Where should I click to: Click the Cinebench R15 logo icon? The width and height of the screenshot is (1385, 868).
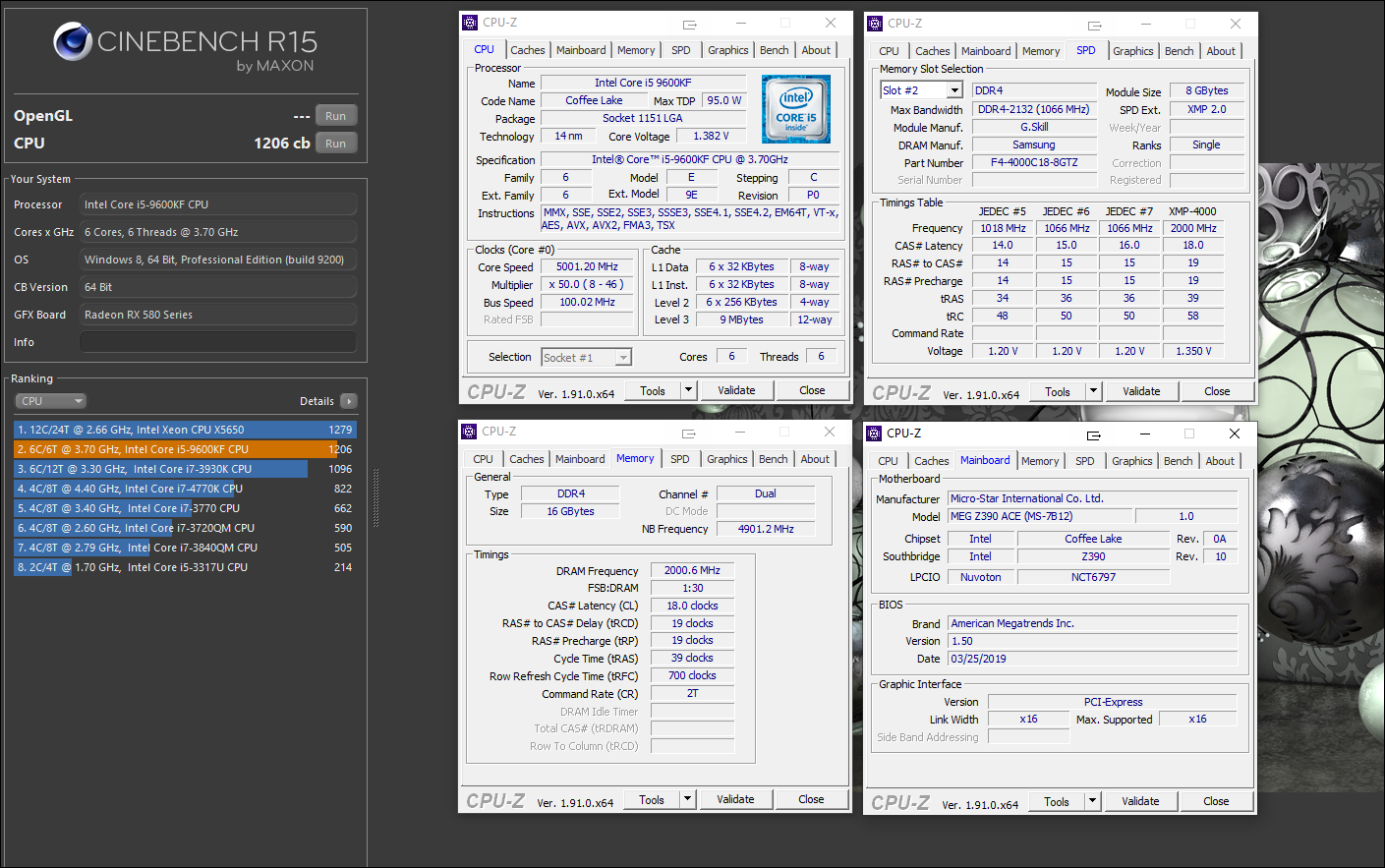tap(73, 41)
